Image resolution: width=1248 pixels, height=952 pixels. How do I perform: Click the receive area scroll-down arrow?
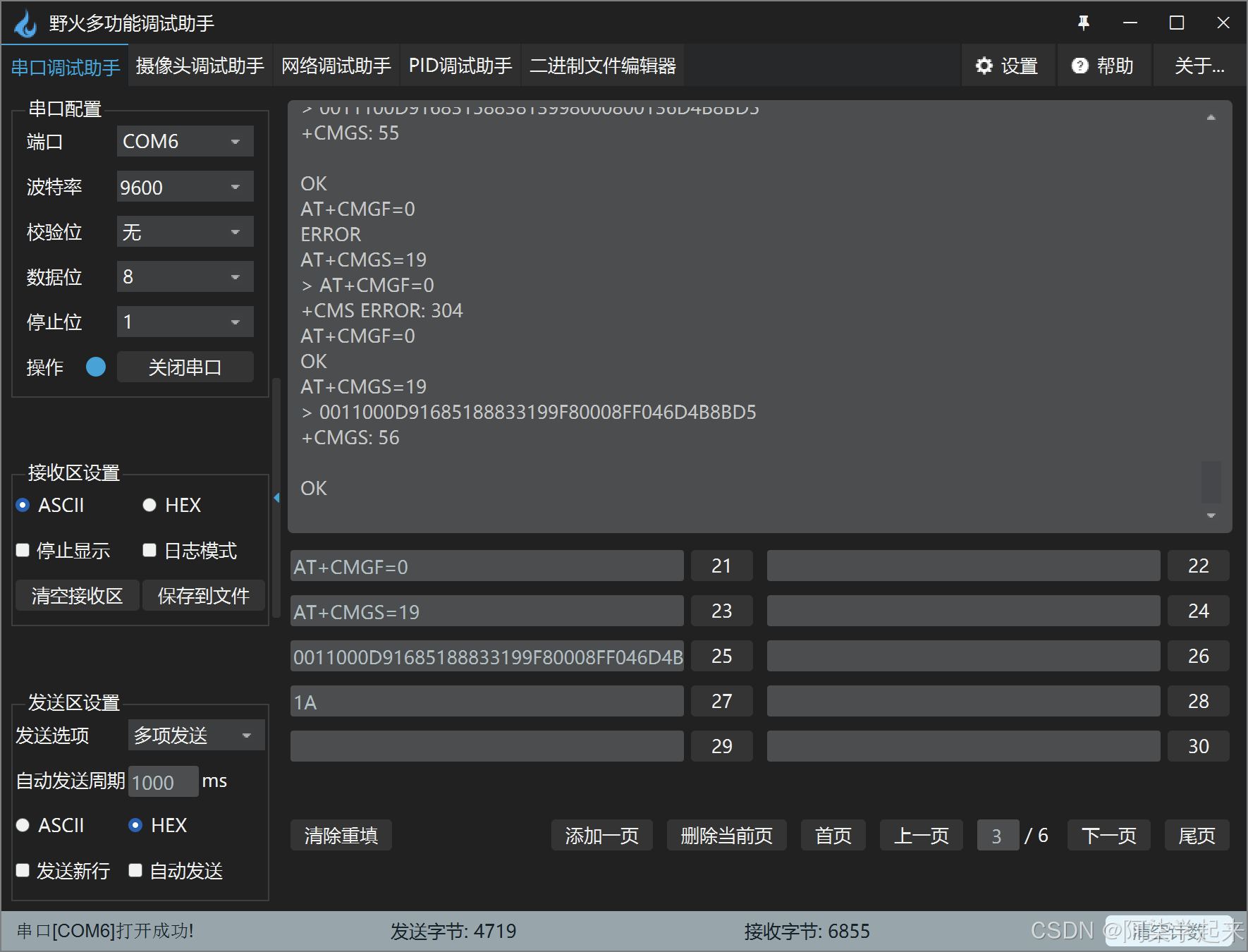click(1211, 515)
